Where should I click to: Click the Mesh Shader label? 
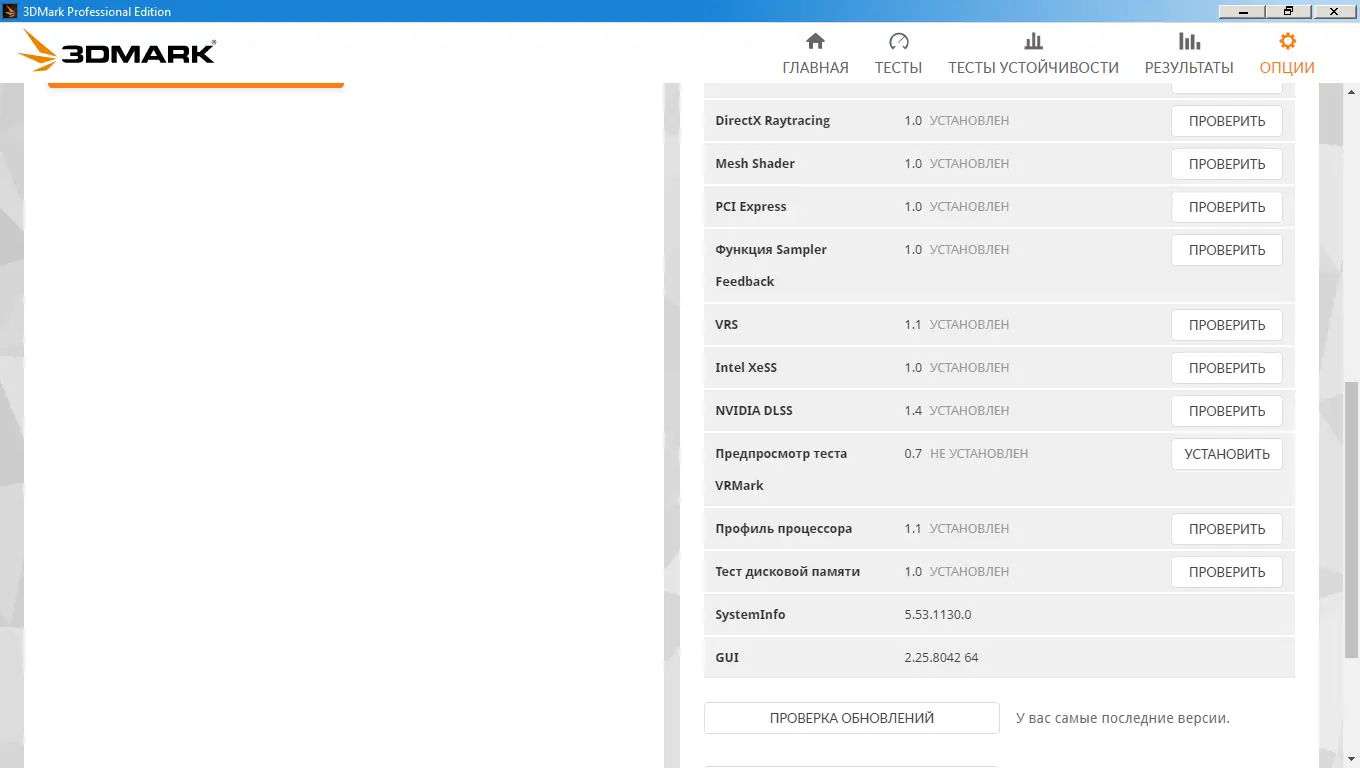755,164
